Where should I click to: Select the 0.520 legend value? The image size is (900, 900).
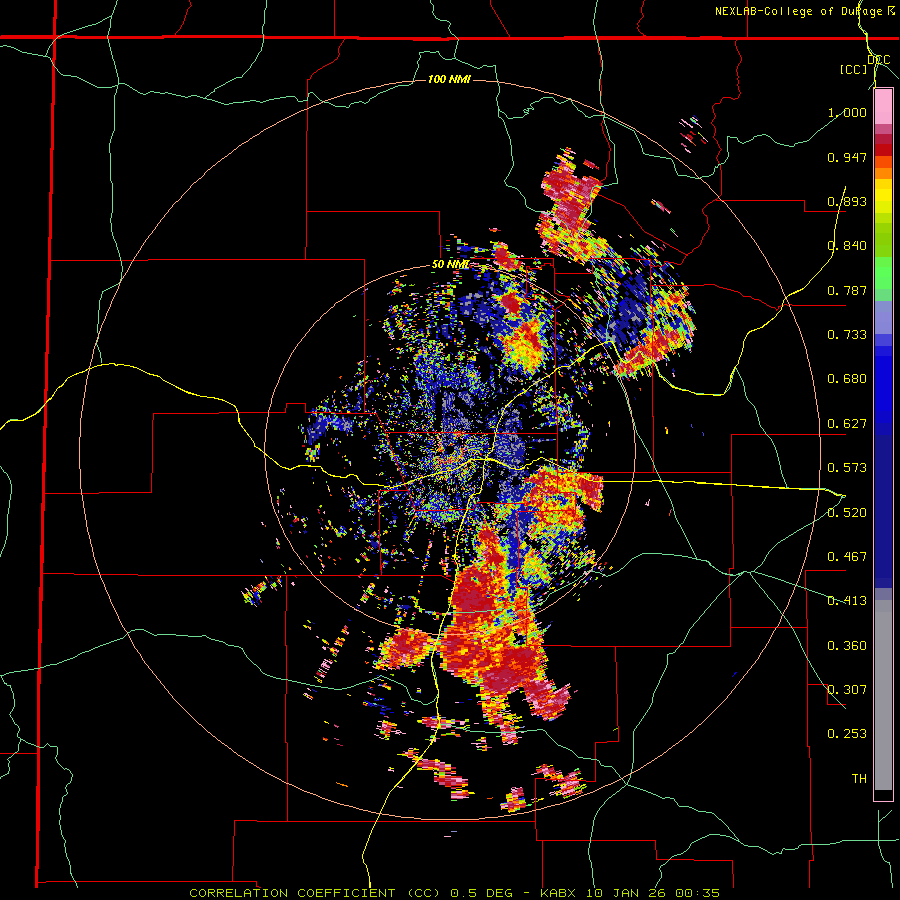847,513
